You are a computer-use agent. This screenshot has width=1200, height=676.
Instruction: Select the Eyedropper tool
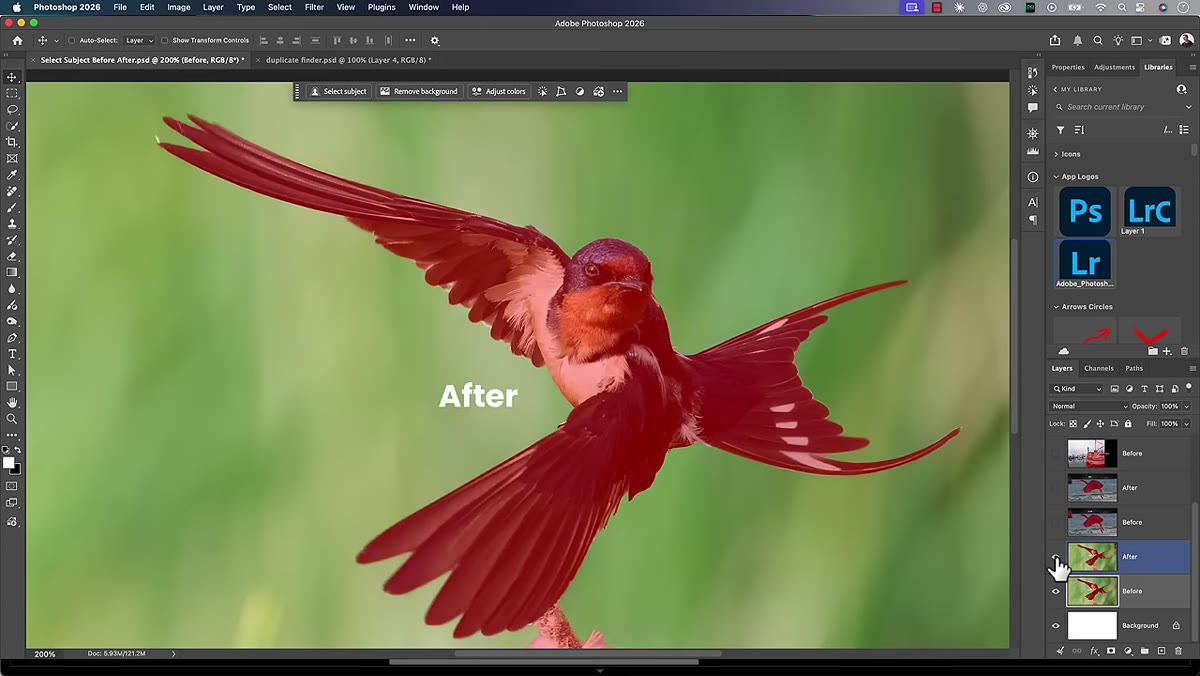tap(12, 175)
